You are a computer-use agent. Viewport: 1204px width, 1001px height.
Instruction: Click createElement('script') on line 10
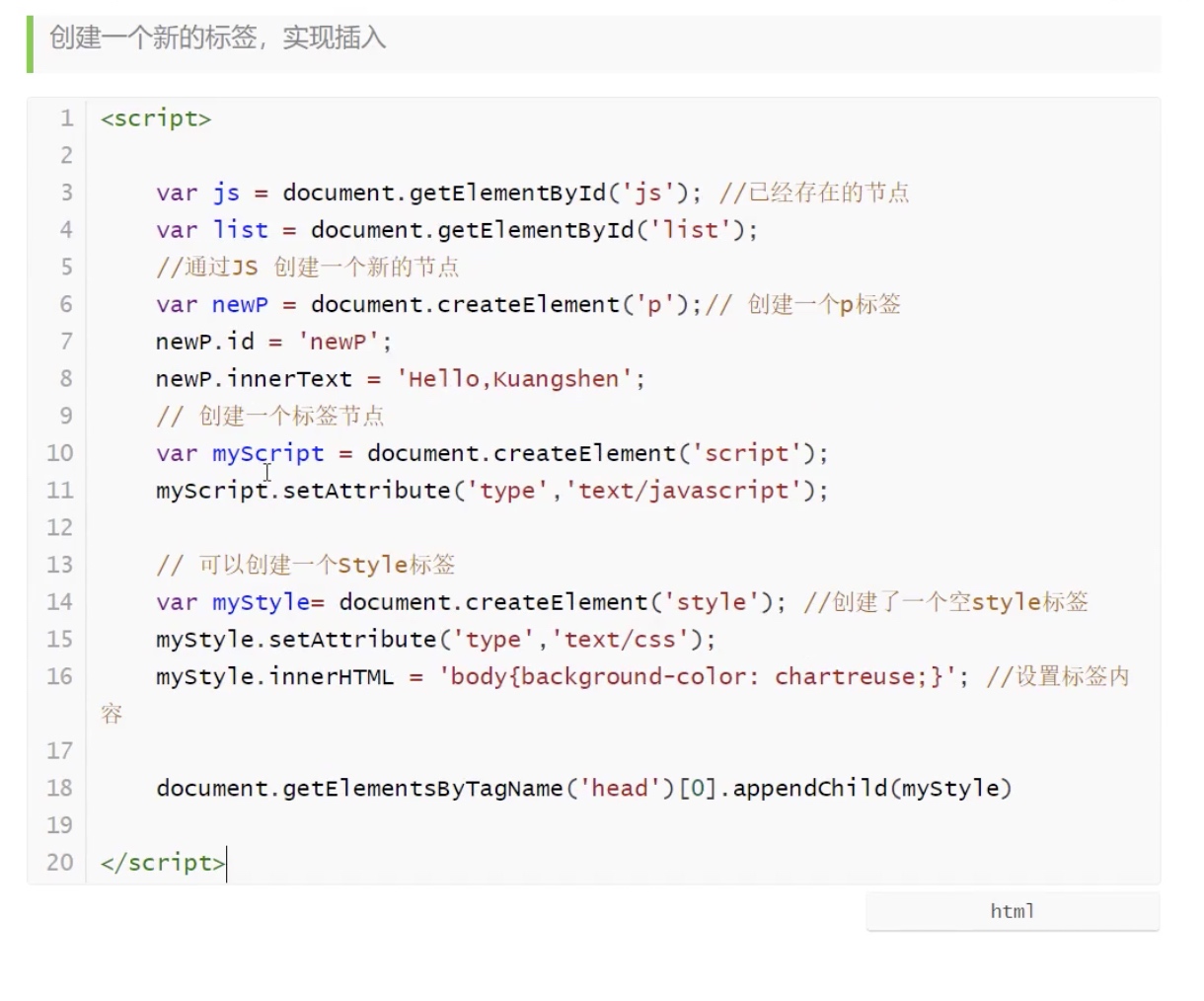[654, 453]
